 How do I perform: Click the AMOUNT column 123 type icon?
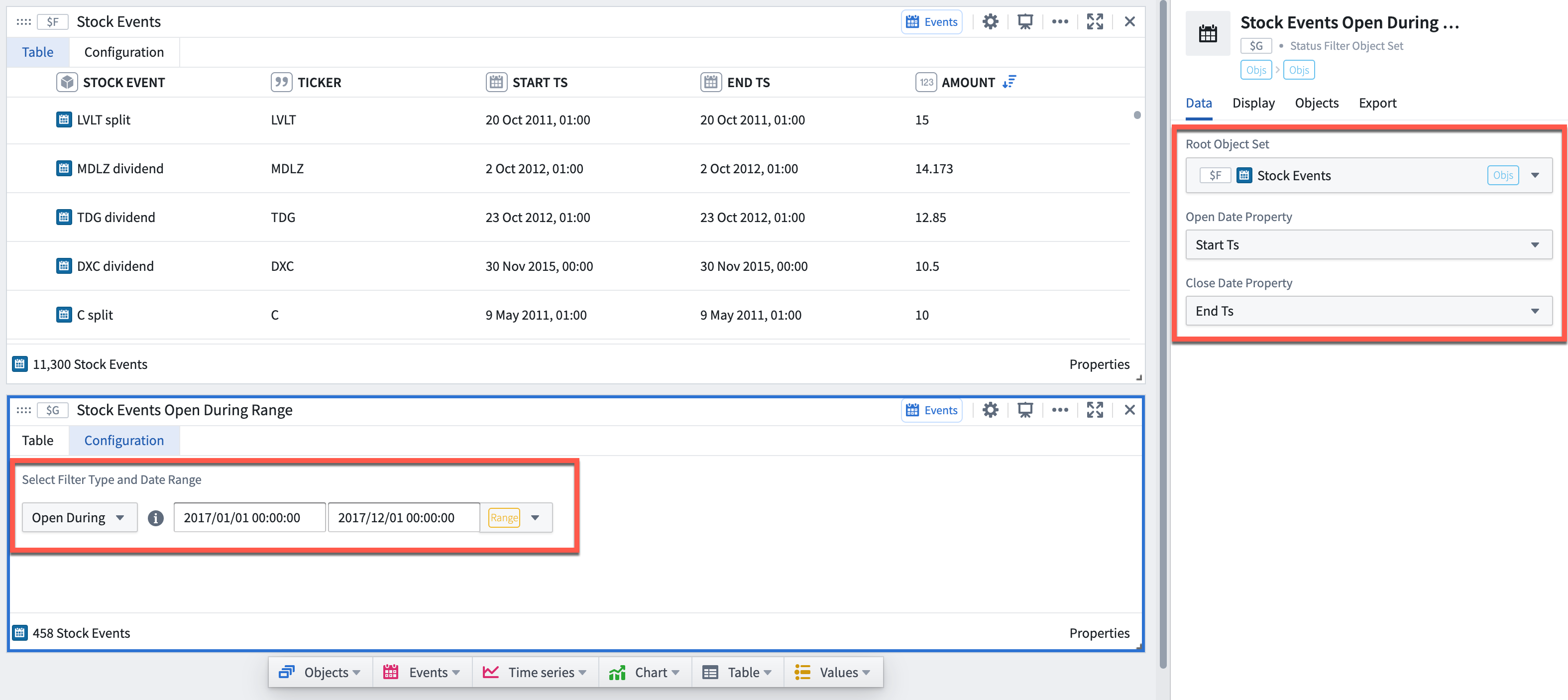coord(926,82)
